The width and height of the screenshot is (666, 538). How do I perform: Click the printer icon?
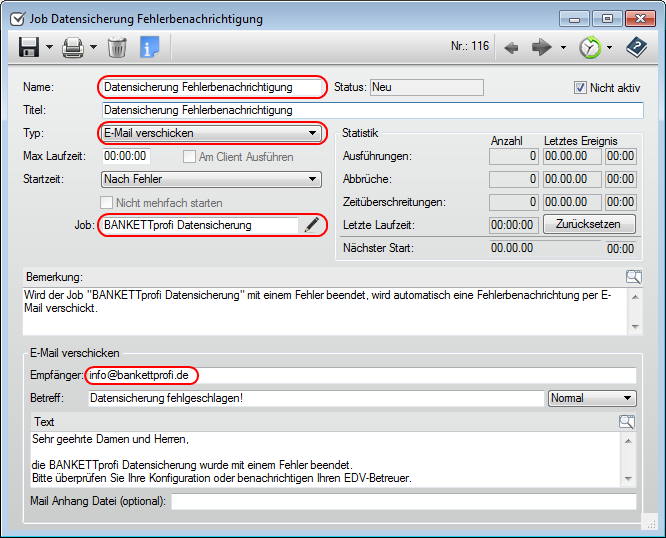point(73,48)
